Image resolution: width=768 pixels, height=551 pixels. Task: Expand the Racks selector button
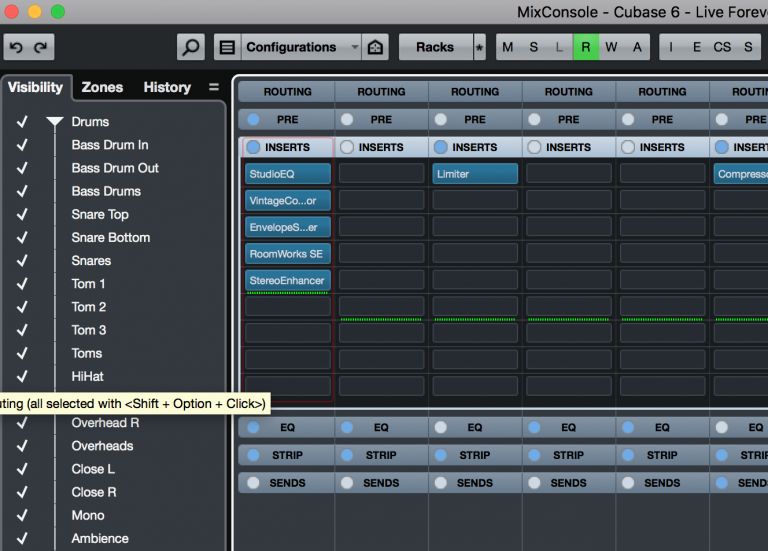(434, 47)
